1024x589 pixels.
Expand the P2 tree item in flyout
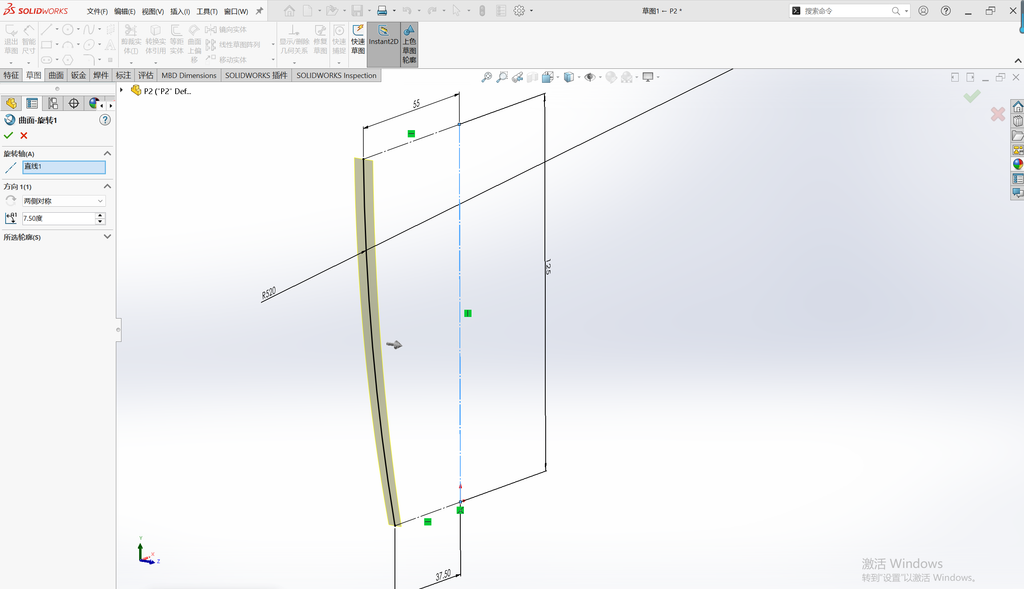[121, 91]
